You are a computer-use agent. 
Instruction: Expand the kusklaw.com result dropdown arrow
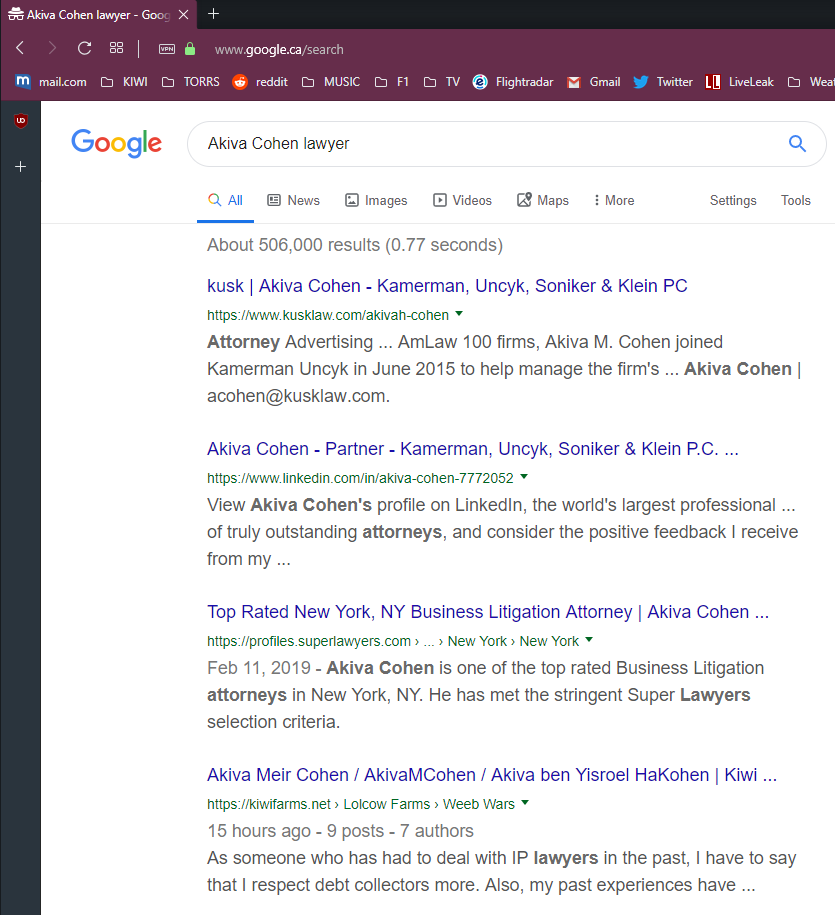coord(459,314)
